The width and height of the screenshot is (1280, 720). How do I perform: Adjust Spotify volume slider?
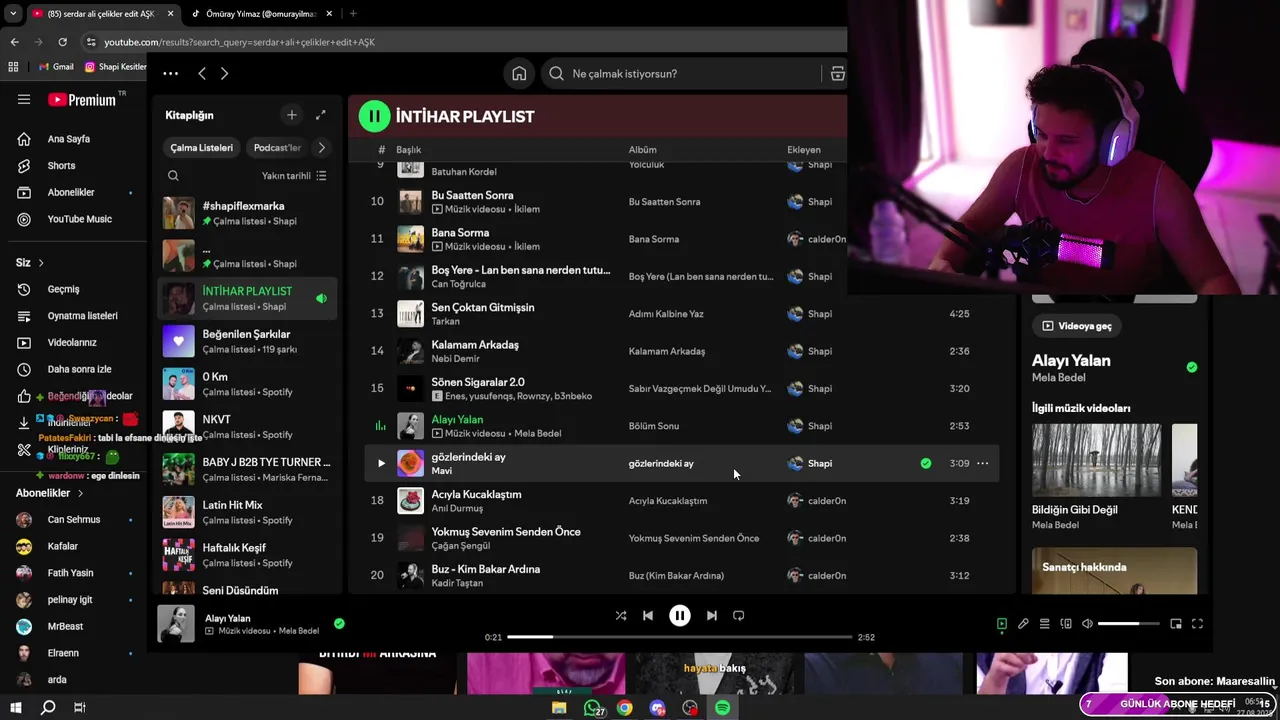pyautogui.click(x=1129, y=624)
